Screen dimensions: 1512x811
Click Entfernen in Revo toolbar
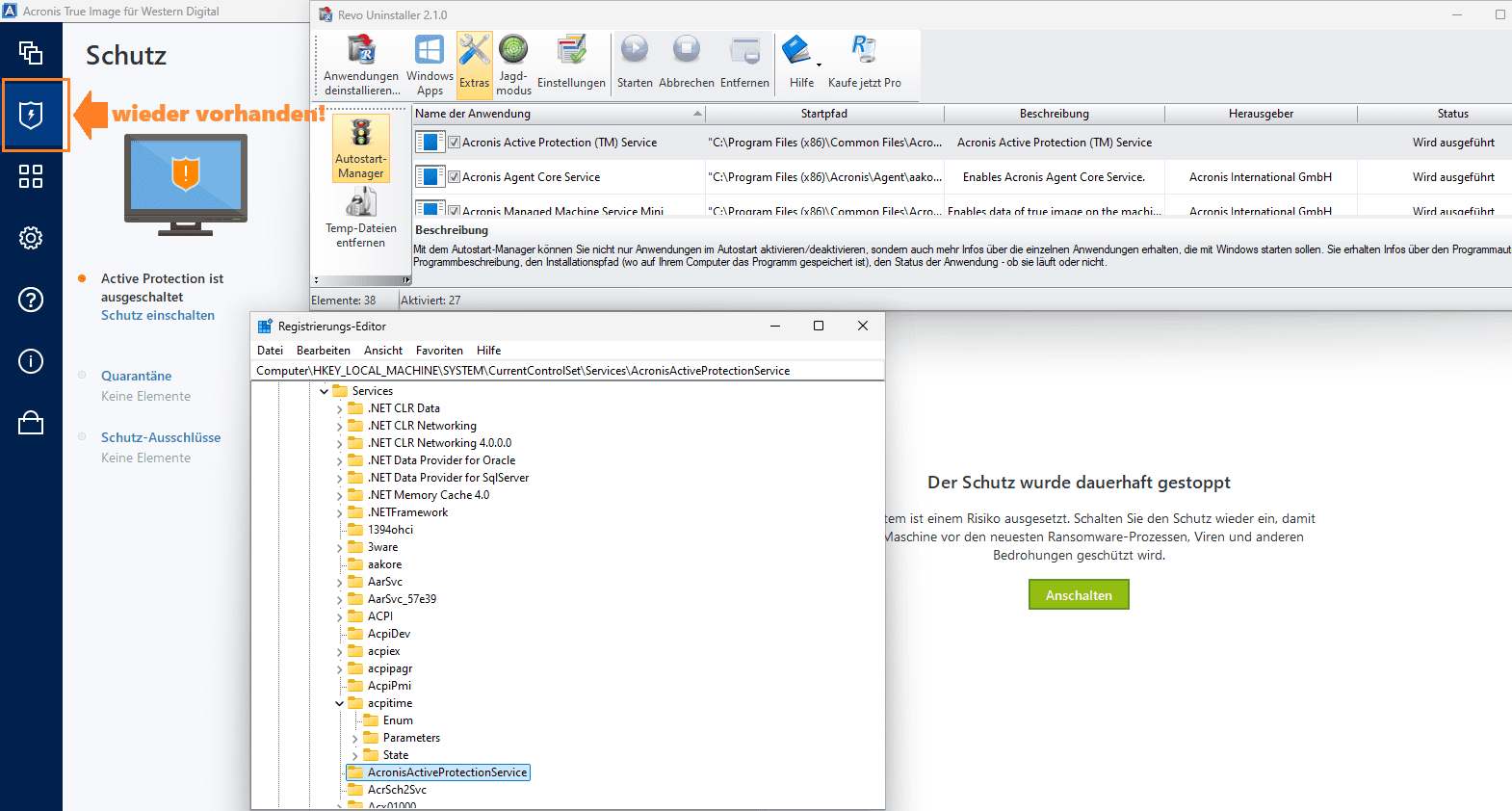point(744,65)
